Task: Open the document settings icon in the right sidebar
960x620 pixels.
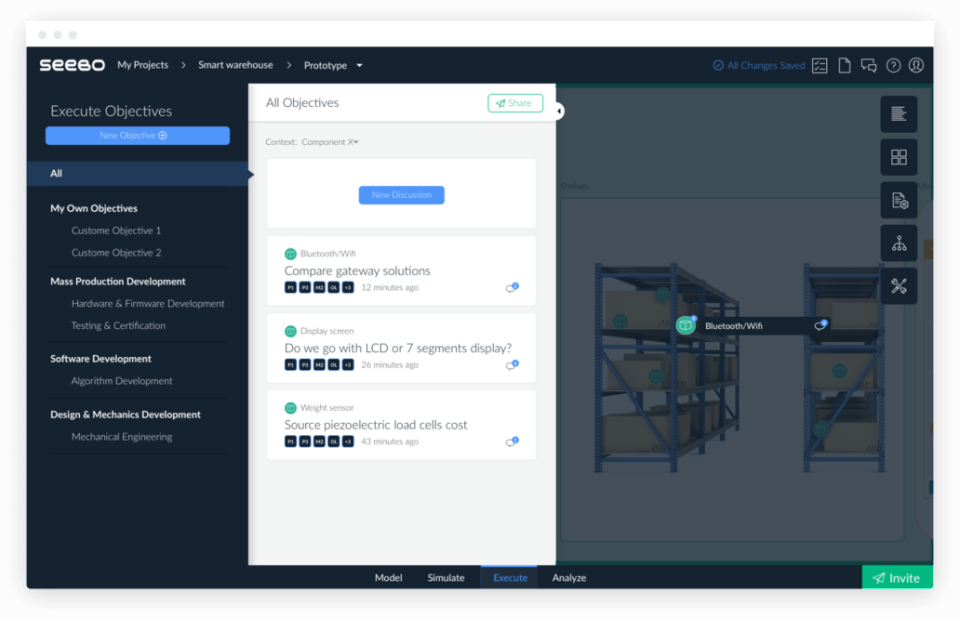Action: click(x=898, y=199)
